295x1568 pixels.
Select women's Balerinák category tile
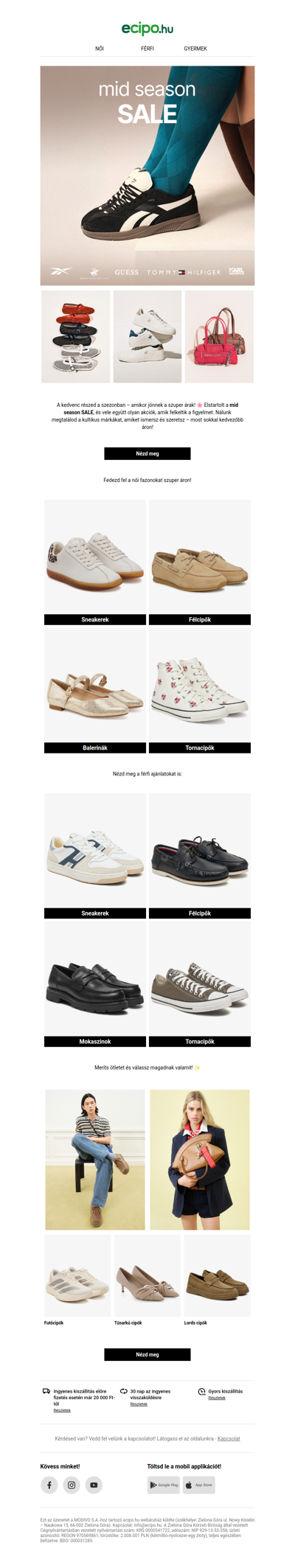point(95,690)
